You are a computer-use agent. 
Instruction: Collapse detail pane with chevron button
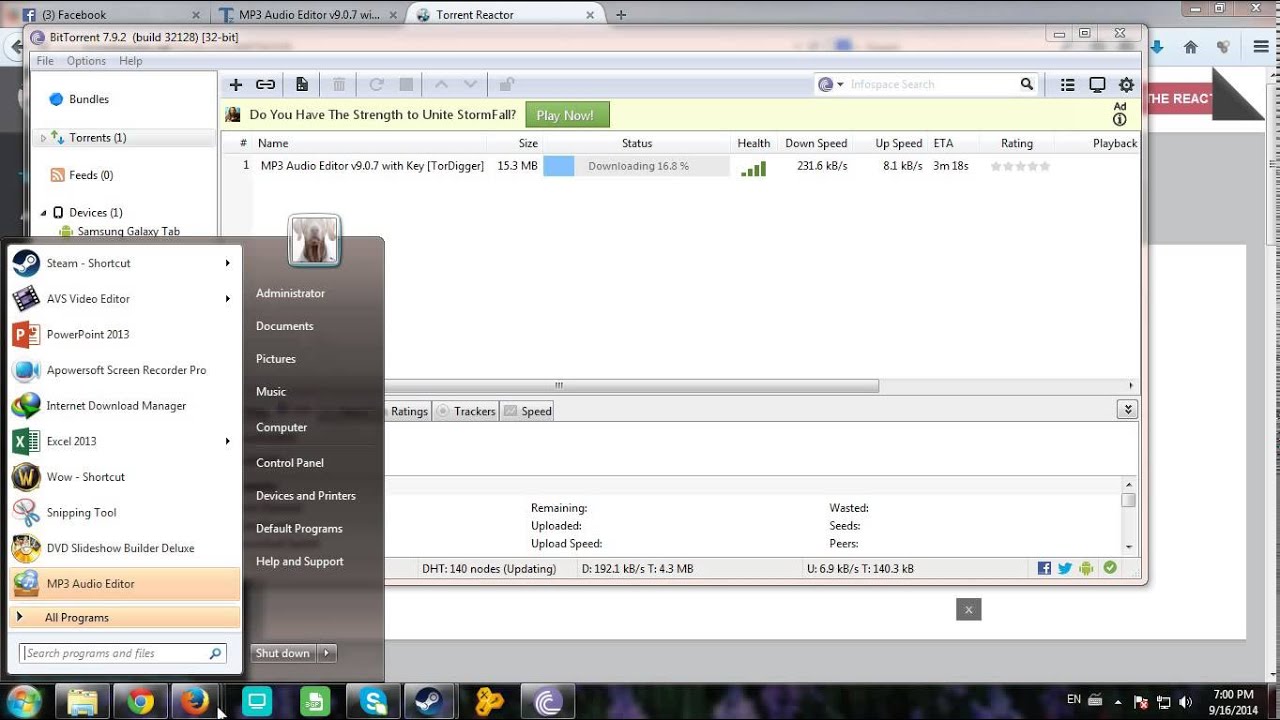[x=1128, y=410]
